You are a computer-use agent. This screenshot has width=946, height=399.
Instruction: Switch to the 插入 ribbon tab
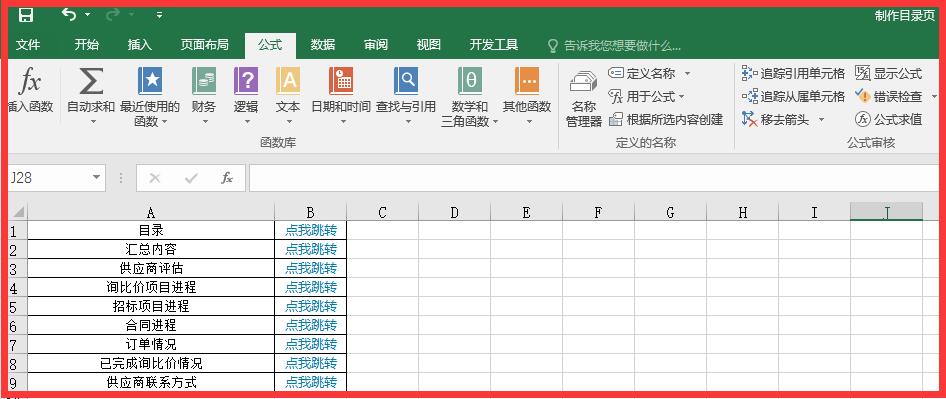tap(139, 45)
